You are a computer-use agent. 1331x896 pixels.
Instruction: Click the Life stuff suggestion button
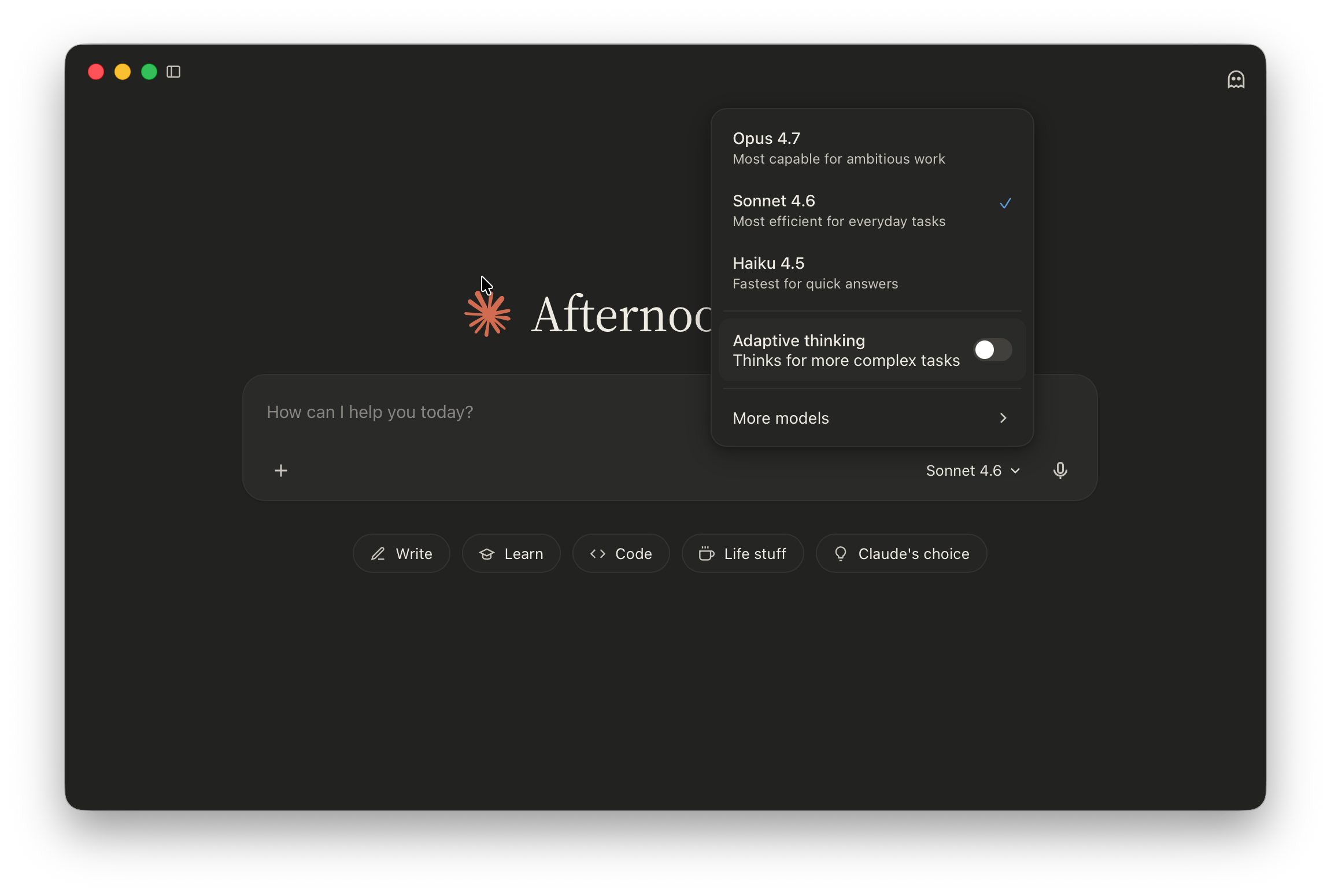click(742, 553)
